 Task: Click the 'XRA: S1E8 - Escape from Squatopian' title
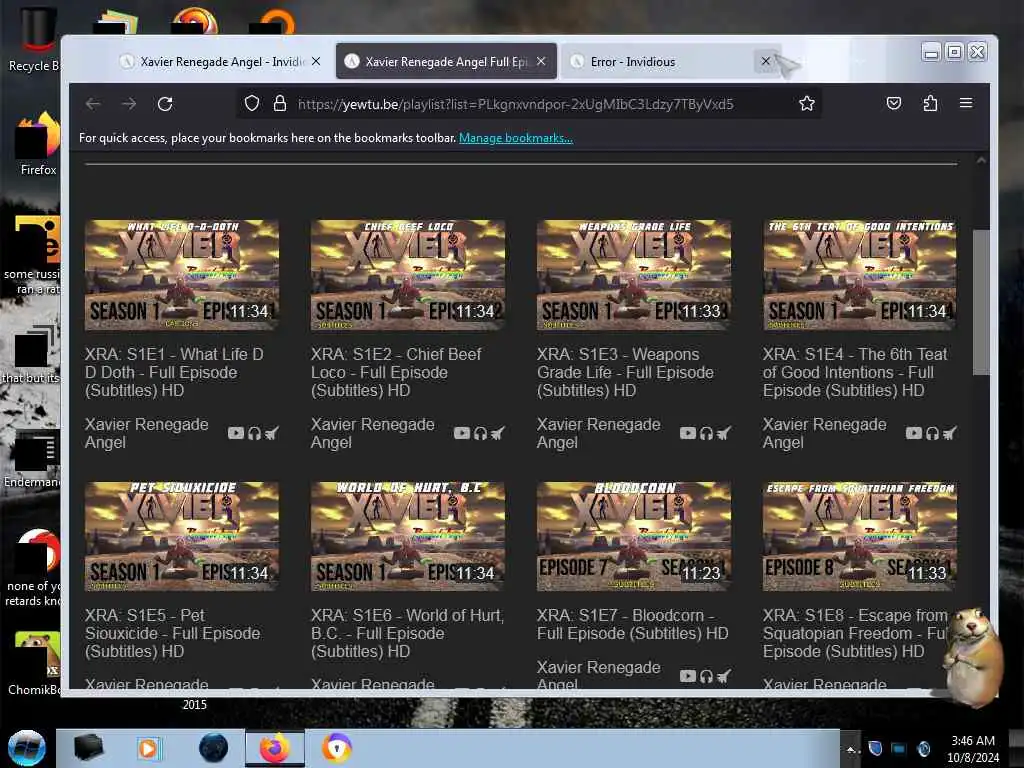coord(856,633)
